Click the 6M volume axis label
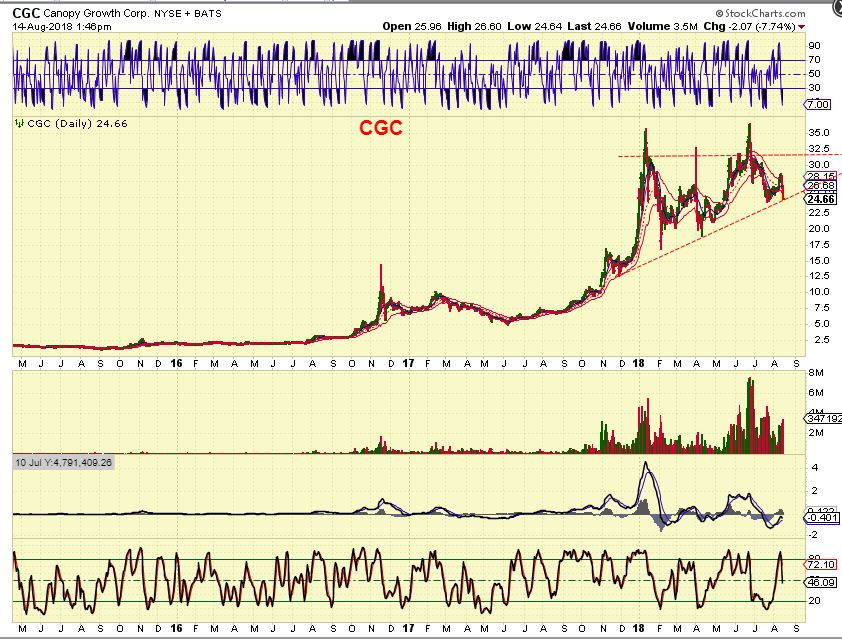The height and width of the screenshot is (639, 842). [x=816, y=393]
